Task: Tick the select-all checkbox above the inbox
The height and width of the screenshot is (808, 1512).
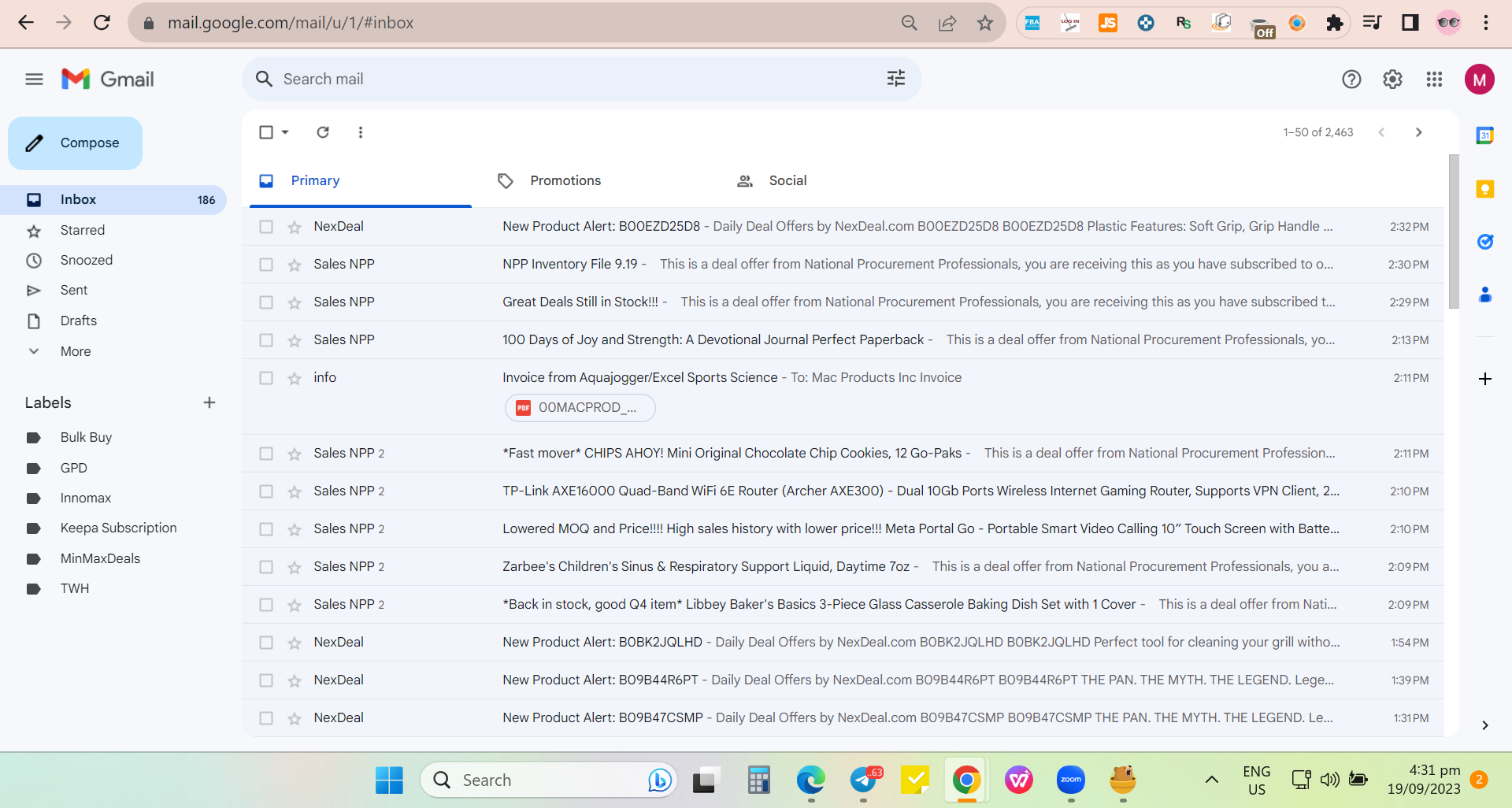Action: click(266, 132)
